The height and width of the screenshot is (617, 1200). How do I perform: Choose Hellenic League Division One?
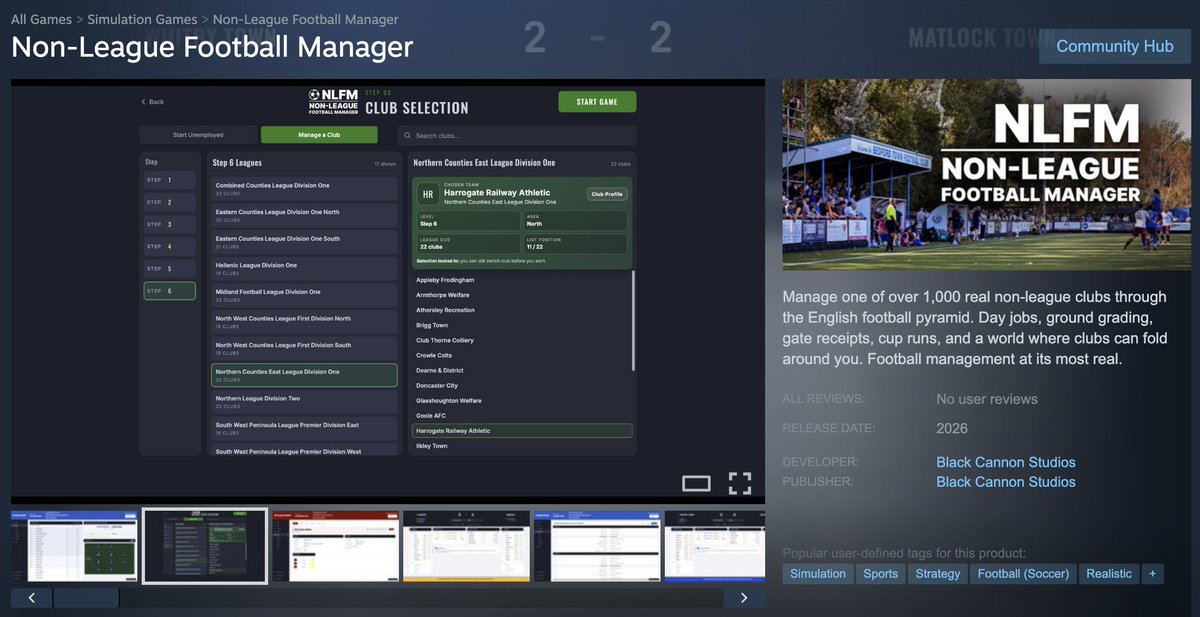304,268
